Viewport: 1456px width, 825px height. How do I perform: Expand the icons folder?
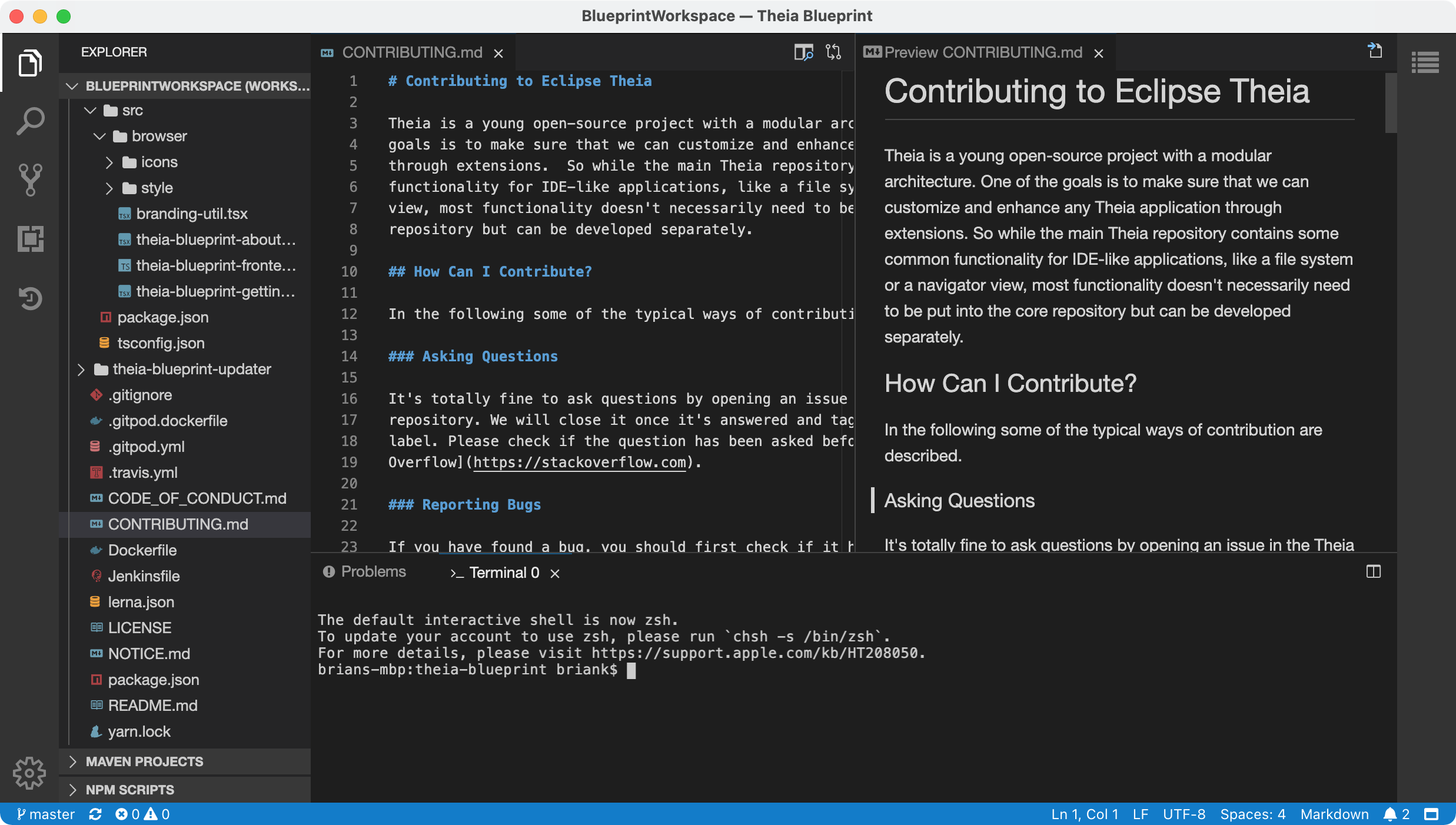coord(109,162)
